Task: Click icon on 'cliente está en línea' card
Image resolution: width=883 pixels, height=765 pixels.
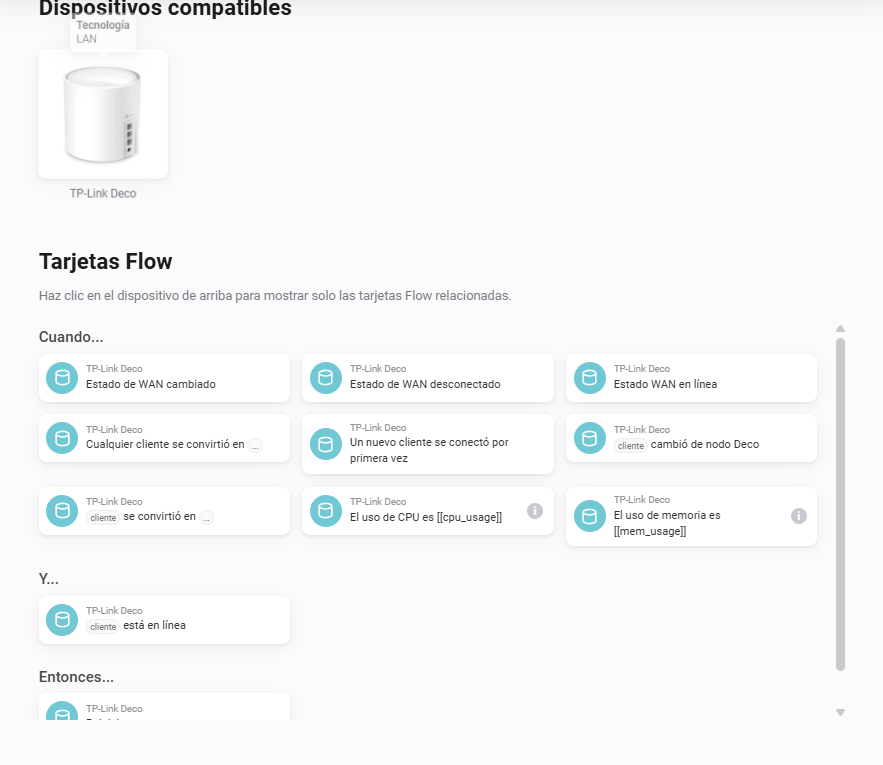Action: 62,620
